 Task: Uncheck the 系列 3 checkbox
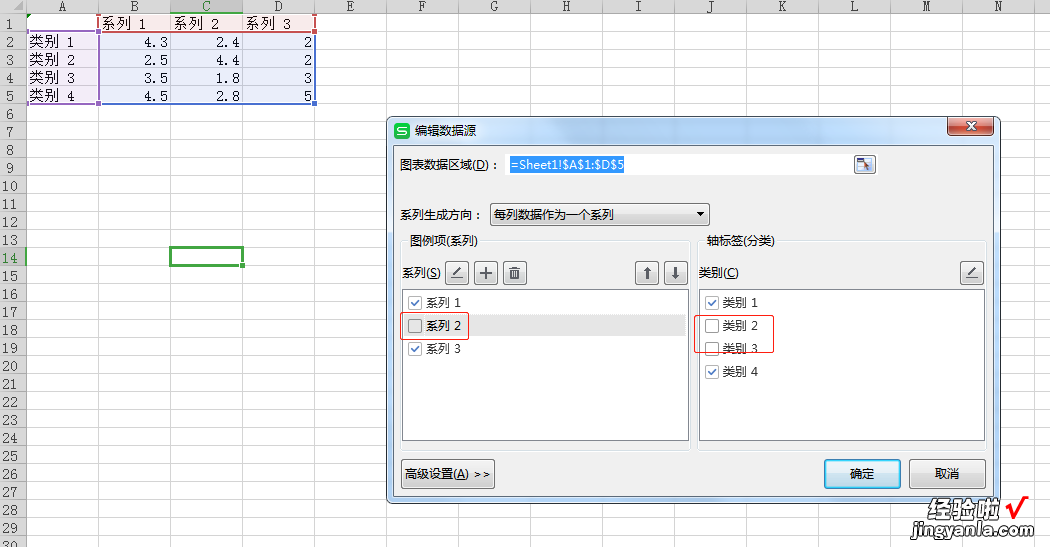(415, 349)
